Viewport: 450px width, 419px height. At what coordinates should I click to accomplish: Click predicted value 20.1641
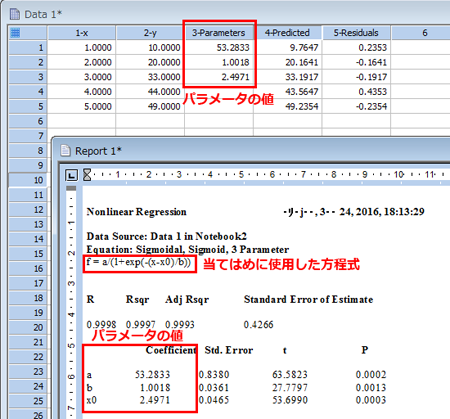[x=287, y=62]
